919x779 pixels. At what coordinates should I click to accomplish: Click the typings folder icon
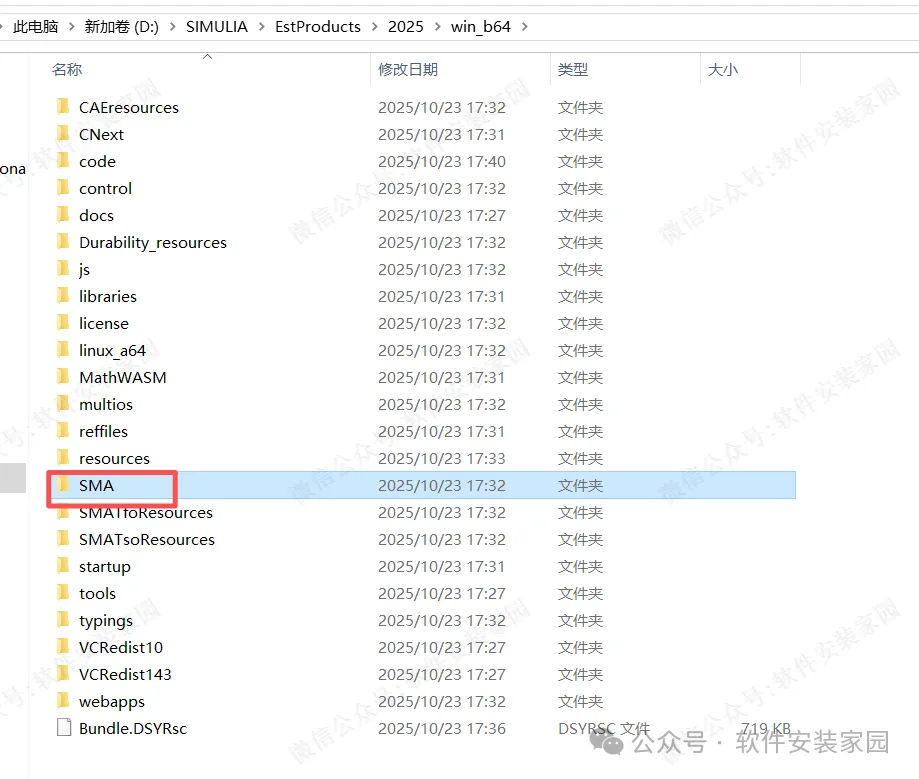pyautogui.click(x=63, y=620)
